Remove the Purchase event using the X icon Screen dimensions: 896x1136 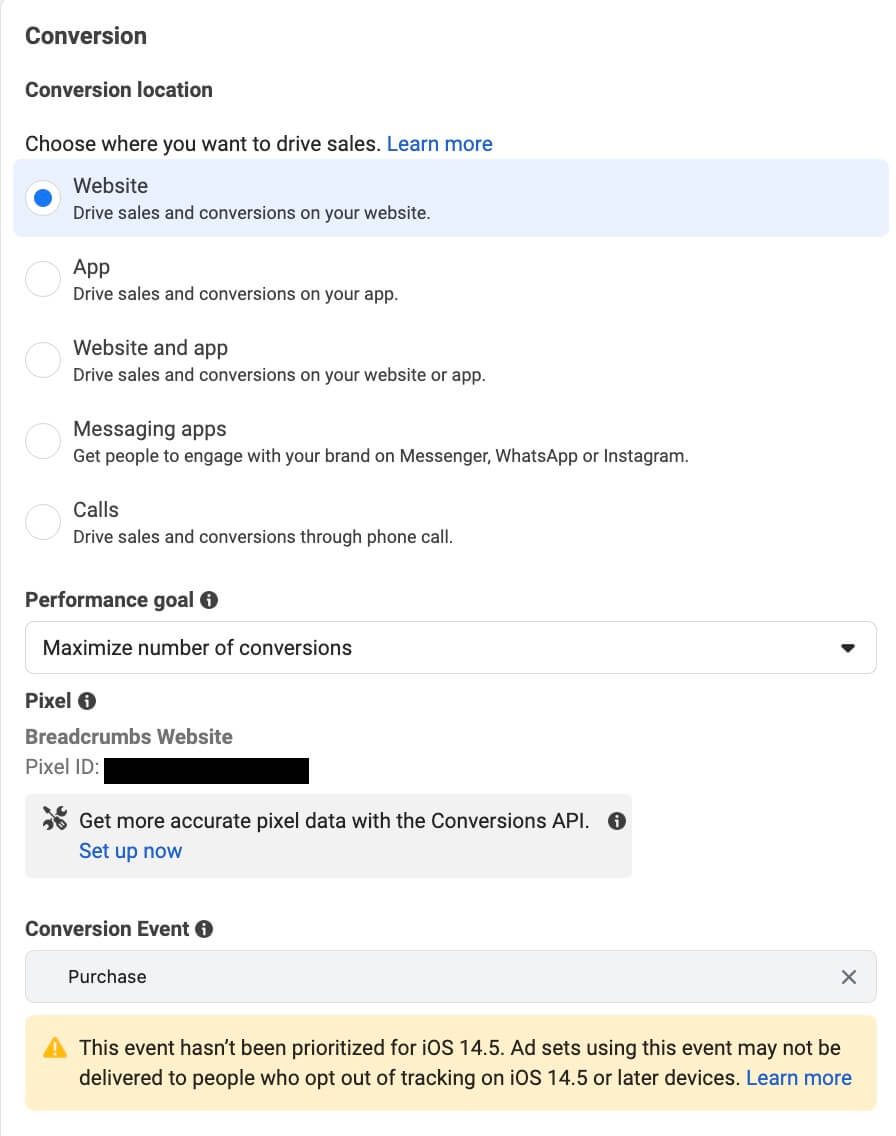849,977
